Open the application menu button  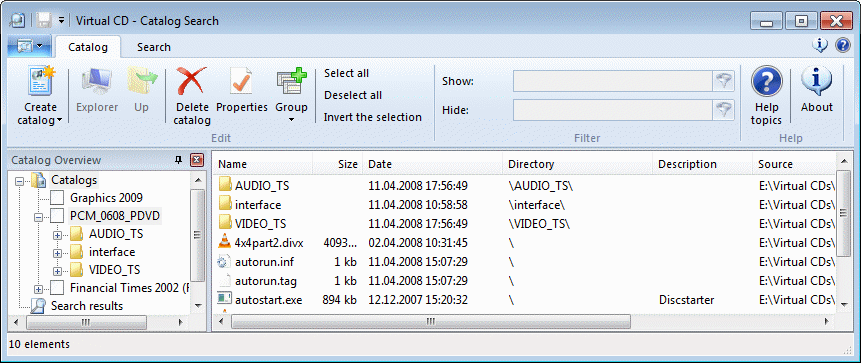(x=30, y=47)
